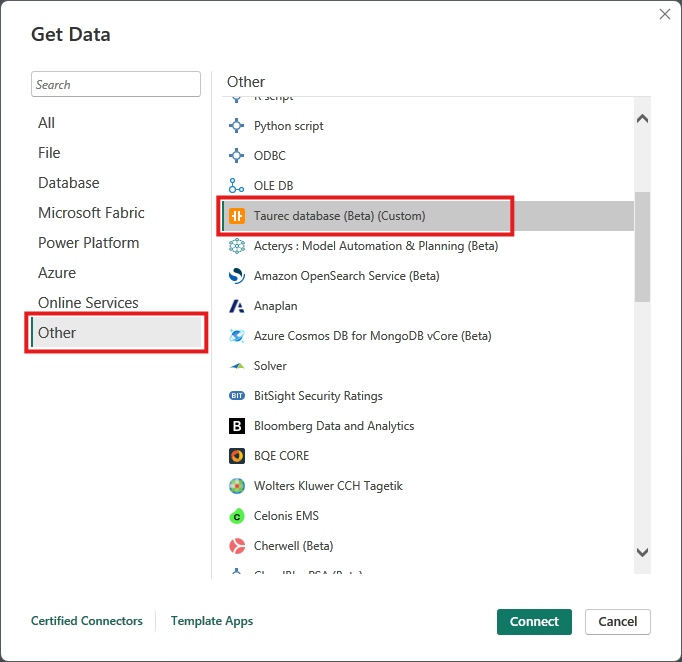This screenshot has height=662, width=682.
Task: Select 'Python script' in the list
Action: [x=428, y=126]
